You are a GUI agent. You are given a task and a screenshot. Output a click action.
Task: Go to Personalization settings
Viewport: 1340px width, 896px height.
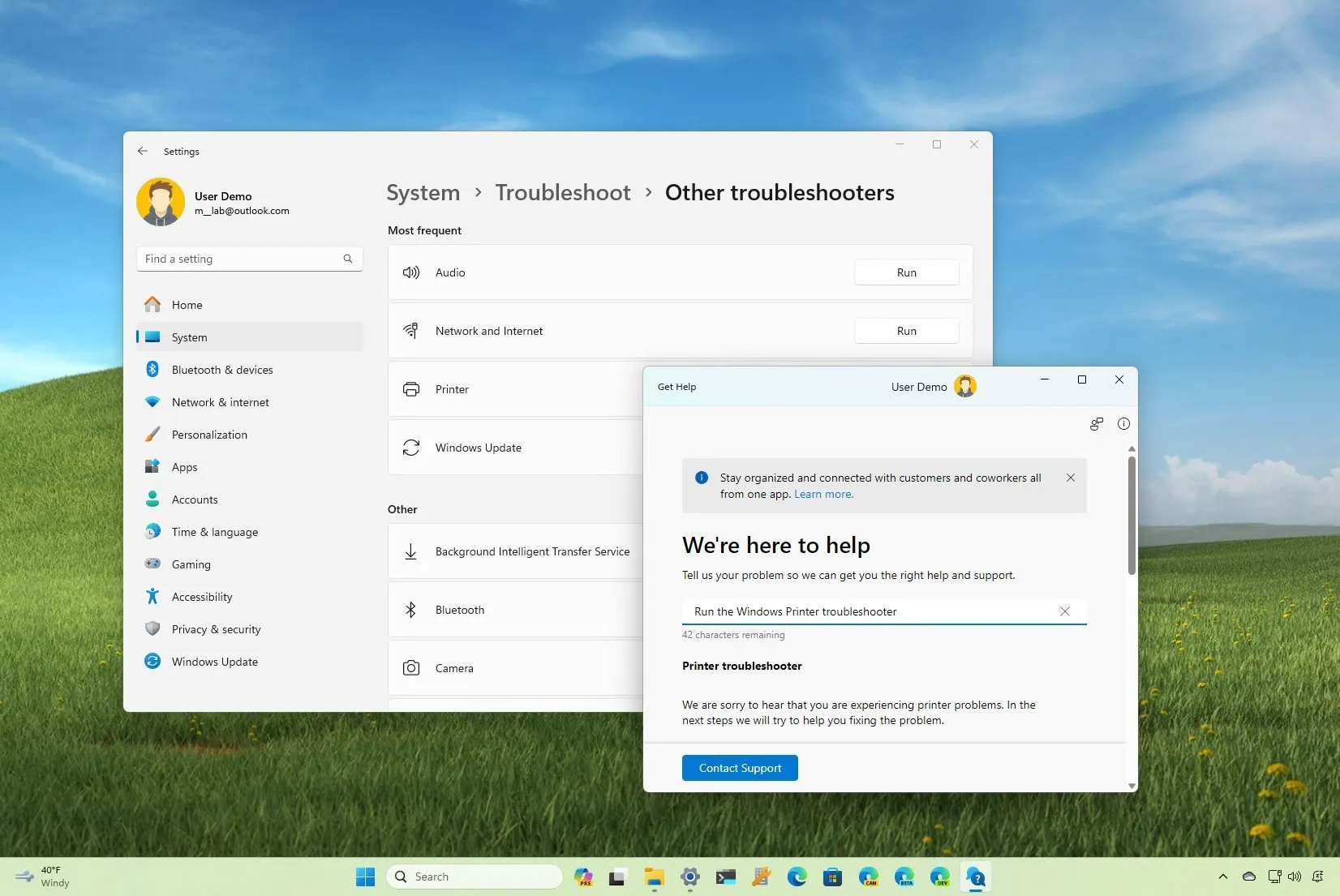(x=250, y=435)
